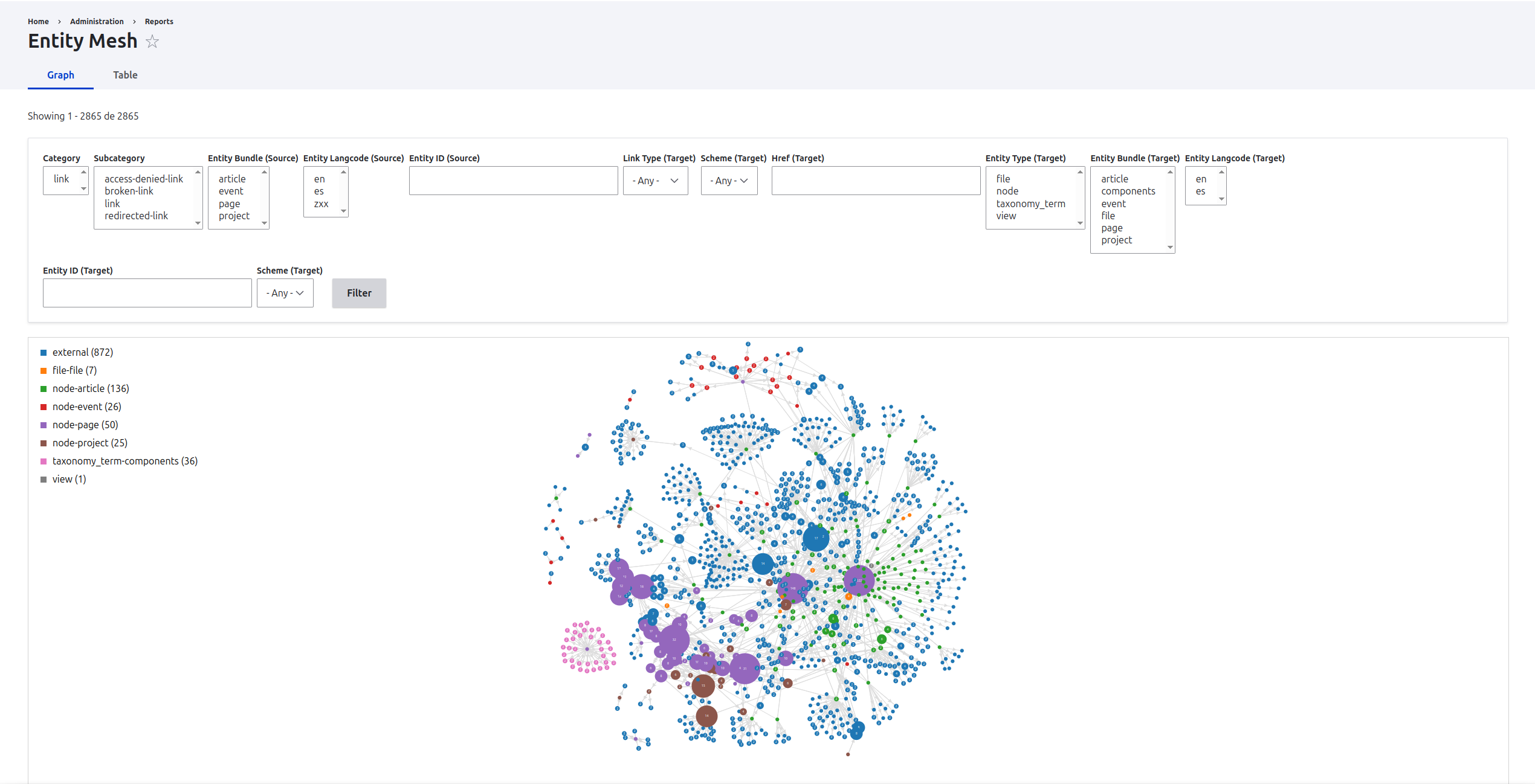This screenshot has height=784, width=1535.
Task: Select file in Entity Type (Target)
Action: coord(1003,179)
